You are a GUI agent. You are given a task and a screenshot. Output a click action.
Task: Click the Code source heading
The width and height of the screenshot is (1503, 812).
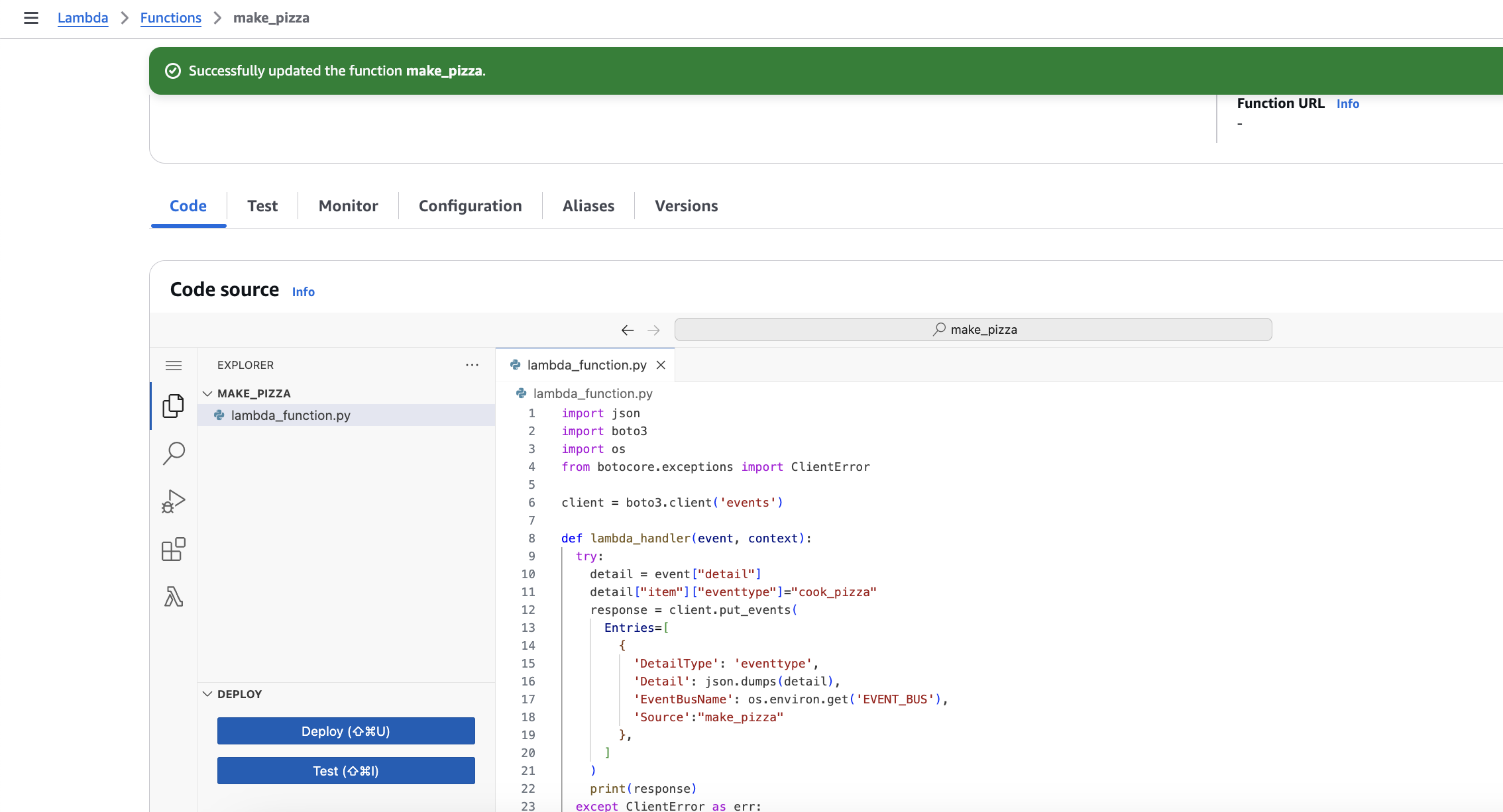(x=225, y=289)
